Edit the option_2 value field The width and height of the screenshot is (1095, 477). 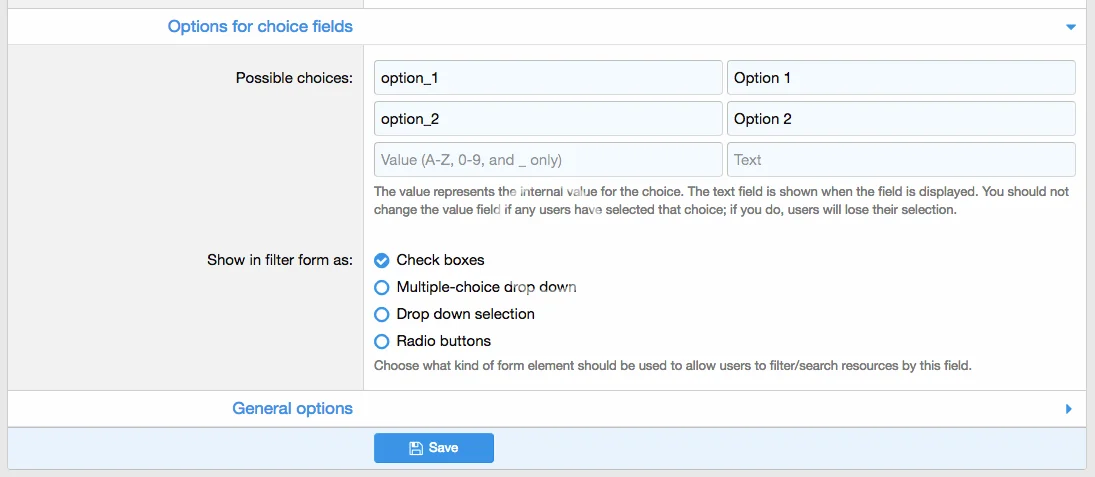click(547, 119)
